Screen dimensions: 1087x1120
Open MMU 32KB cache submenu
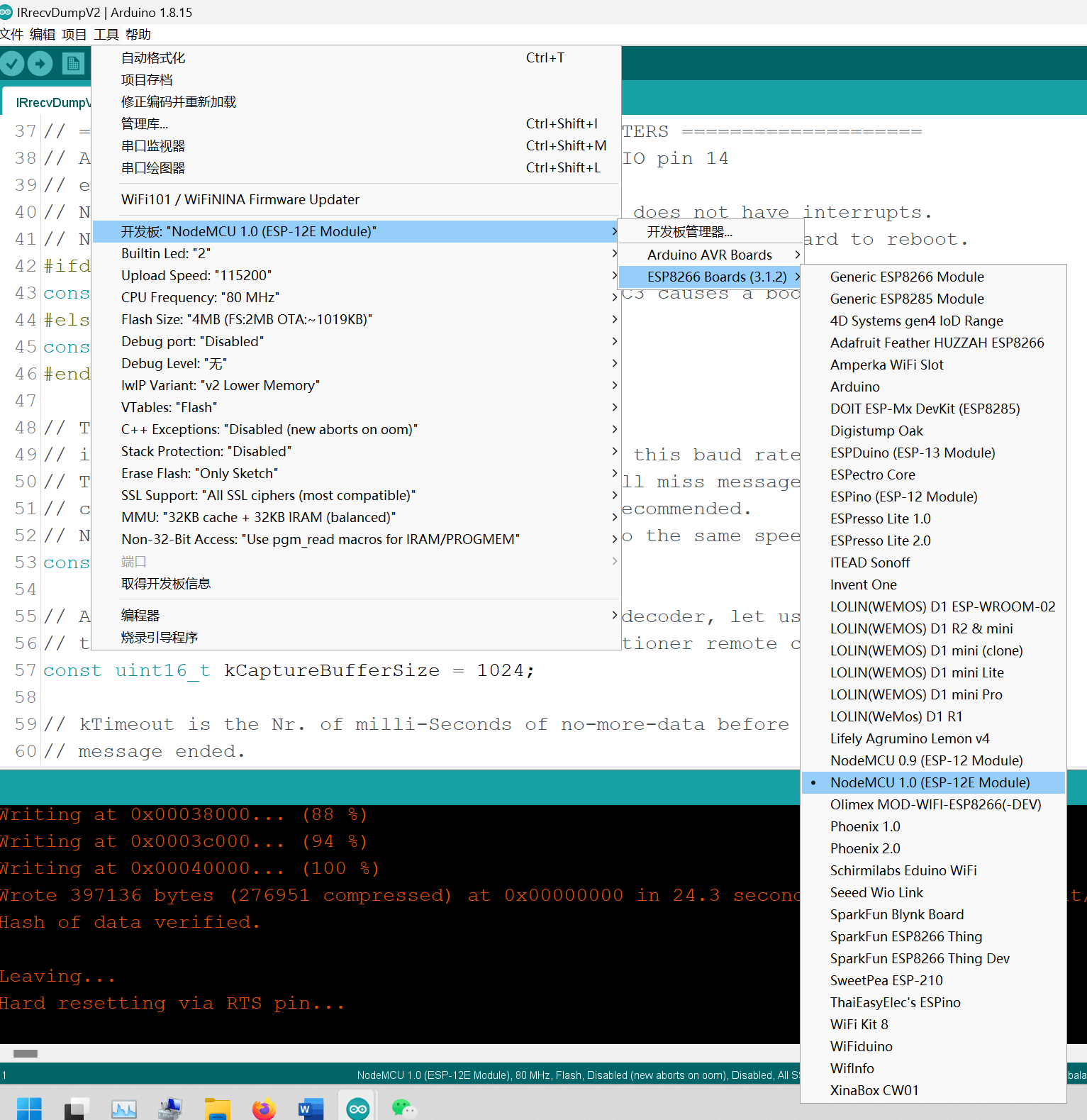[357, 517]
